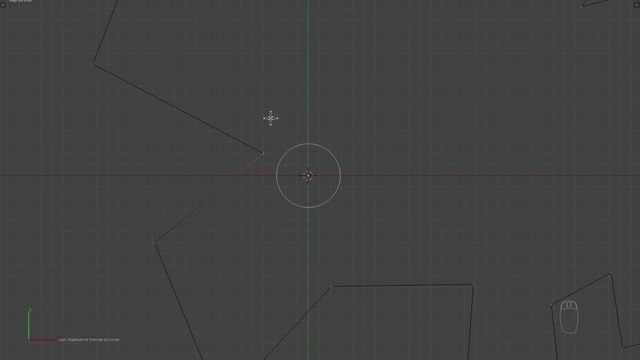Select the orange highlighted vertex at the edge end
This screenshot has height=360, width=640.
pyautogui.click(x=263, y=153)
